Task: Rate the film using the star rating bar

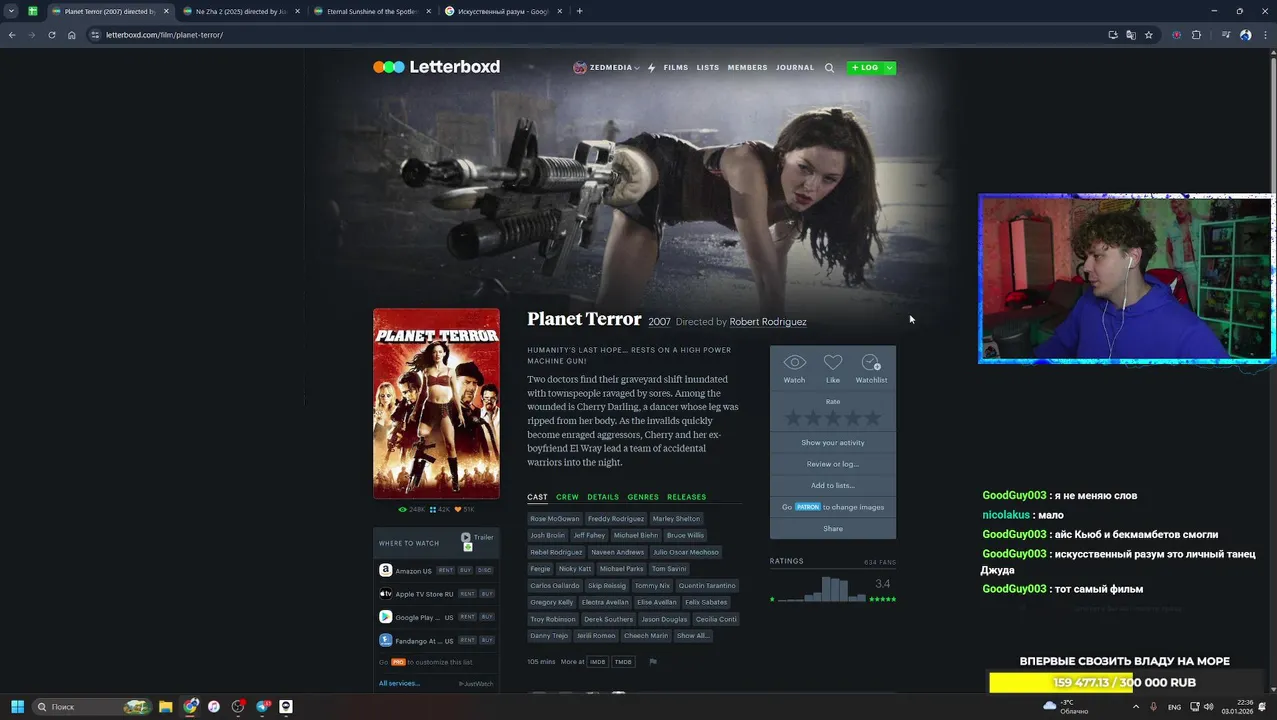Action: tap(833, 418)
